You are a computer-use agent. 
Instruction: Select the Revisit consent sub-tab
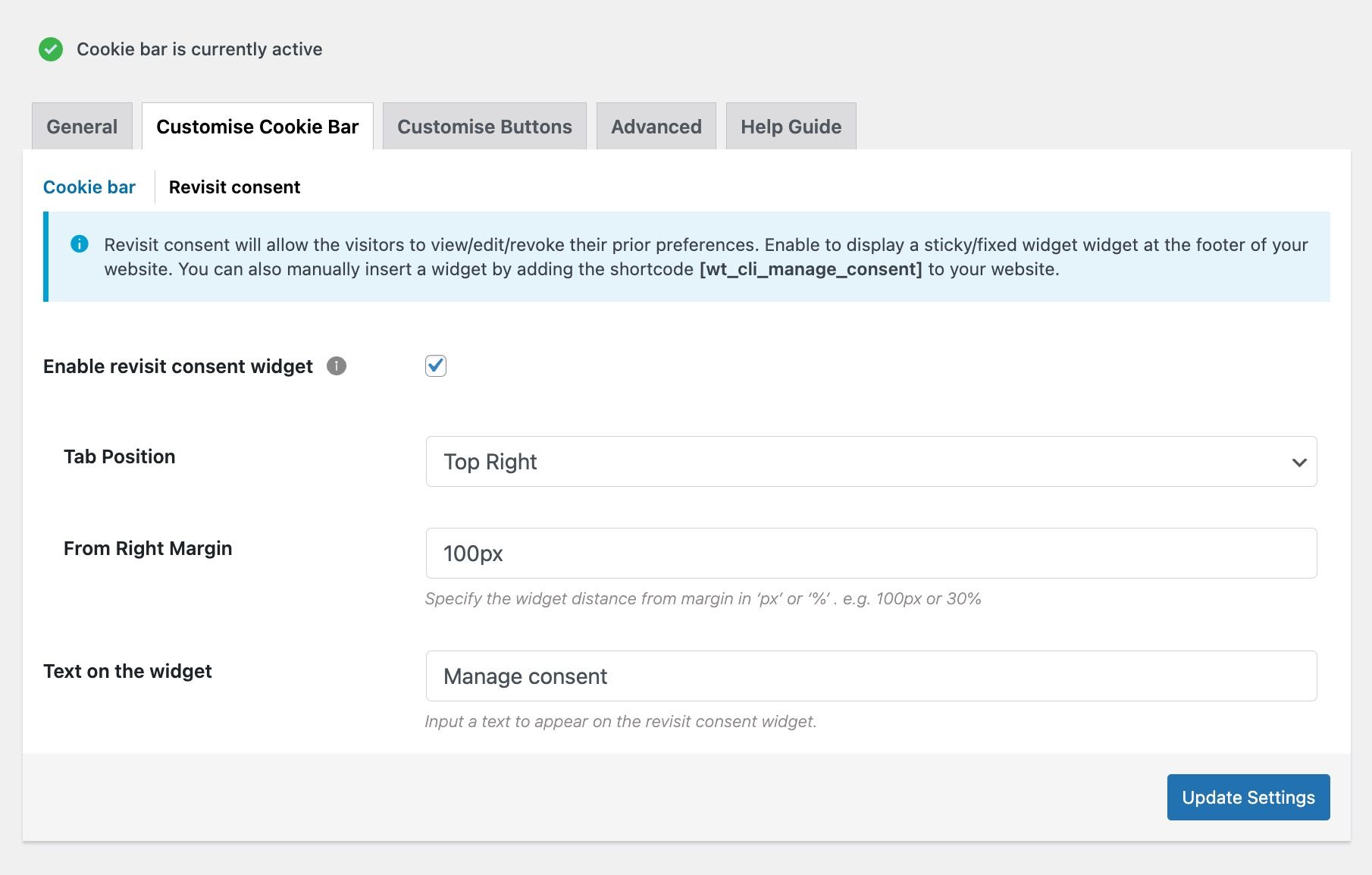[234, 187]
